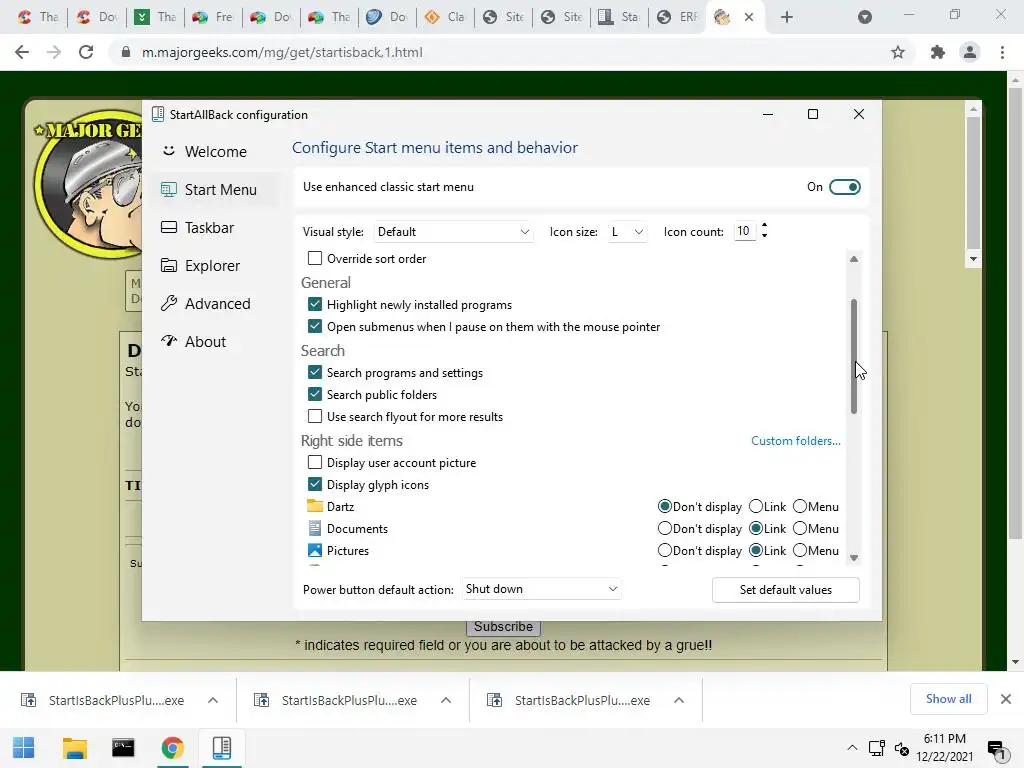Click the Icon count value field

[x=744, y=231]
